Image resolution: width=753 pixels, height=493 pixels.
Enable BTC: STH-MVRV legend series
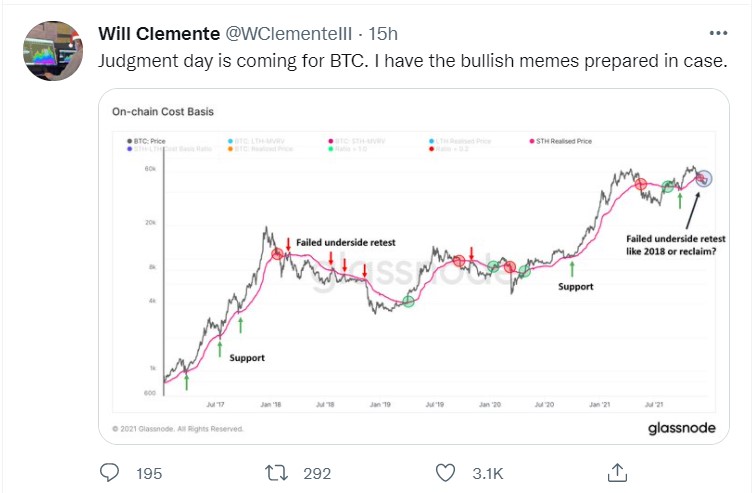pos(356,141)
